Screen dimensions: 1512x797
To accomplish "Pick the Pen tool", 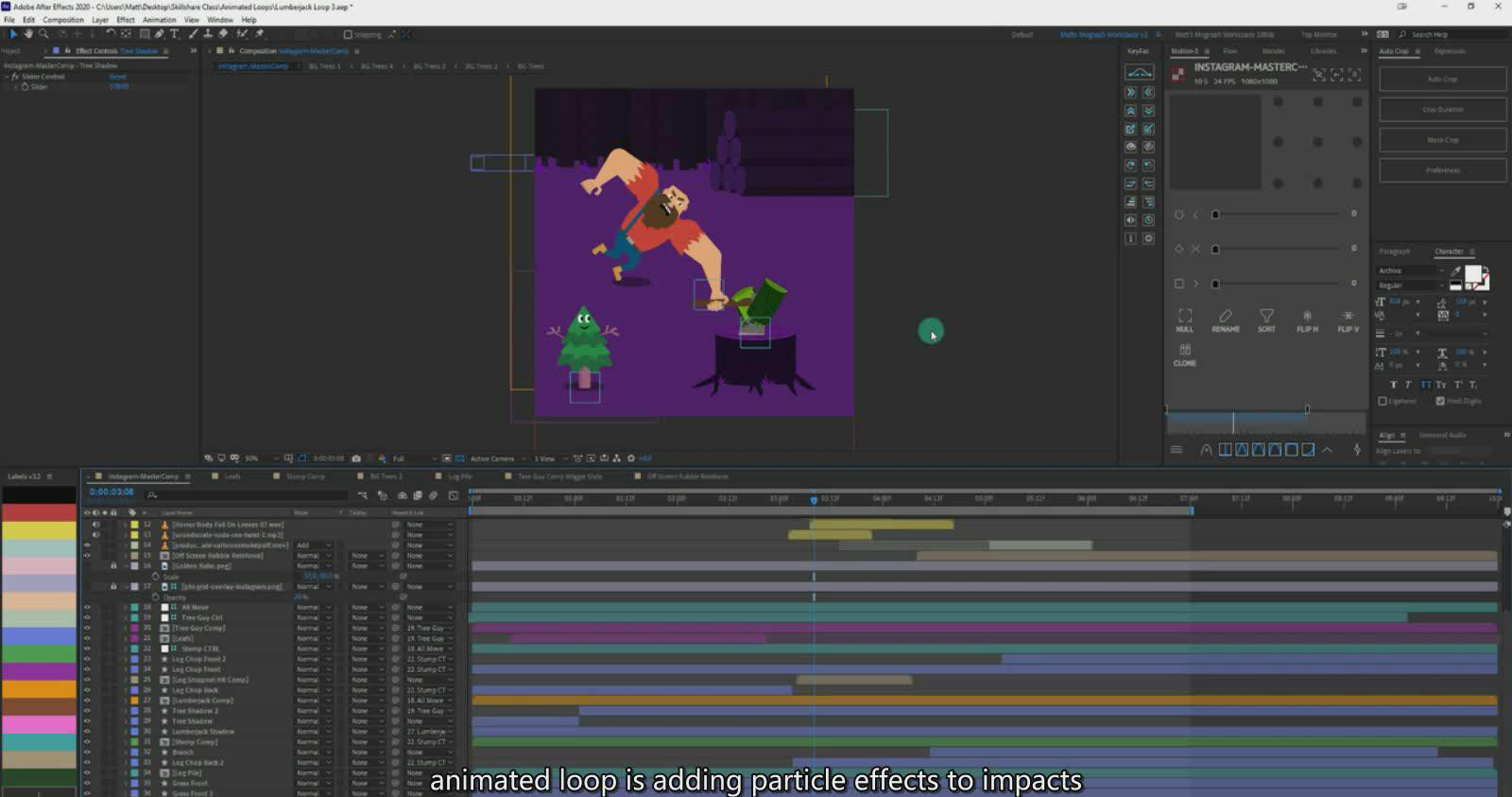I will [160, 34].
